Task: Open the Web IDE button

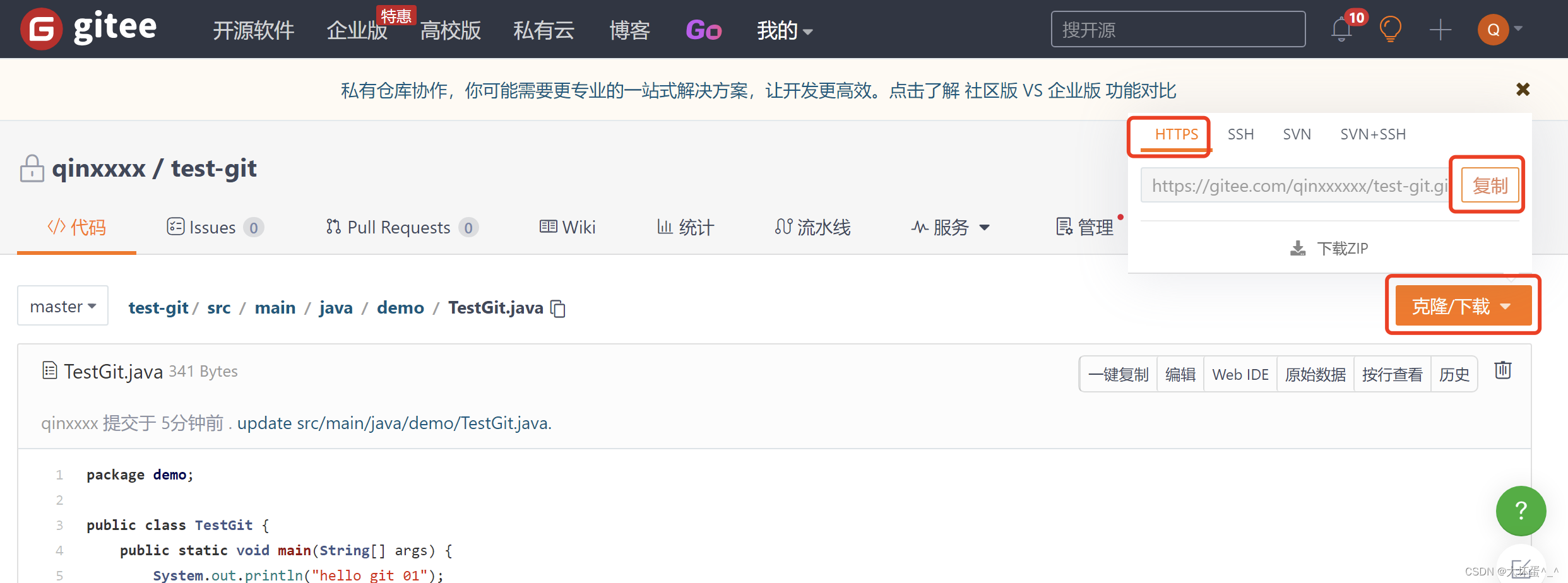Action: (1240, 374)
